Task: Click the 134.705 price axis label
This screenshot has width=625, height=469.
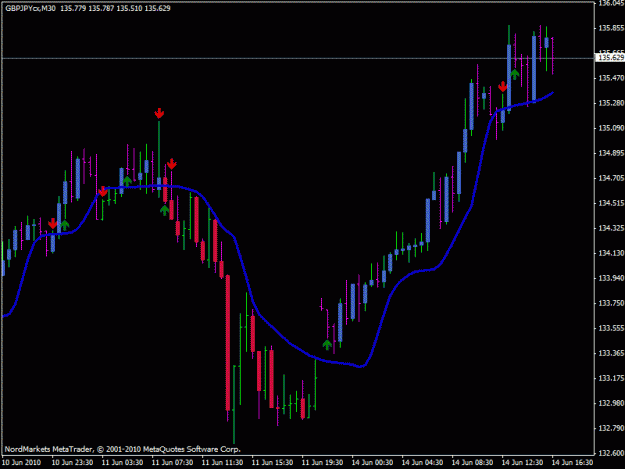Action: [611, 178]
